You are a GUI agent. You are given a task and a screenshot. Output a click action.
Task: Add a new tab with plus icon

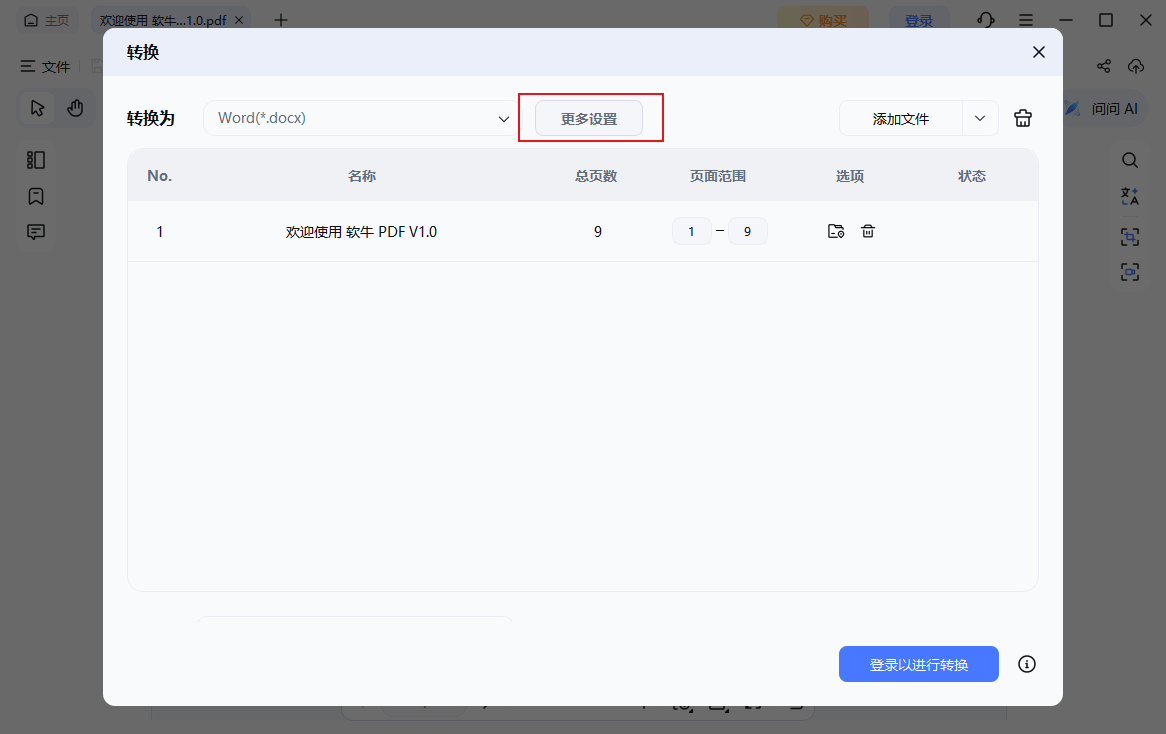coord(280,20)
